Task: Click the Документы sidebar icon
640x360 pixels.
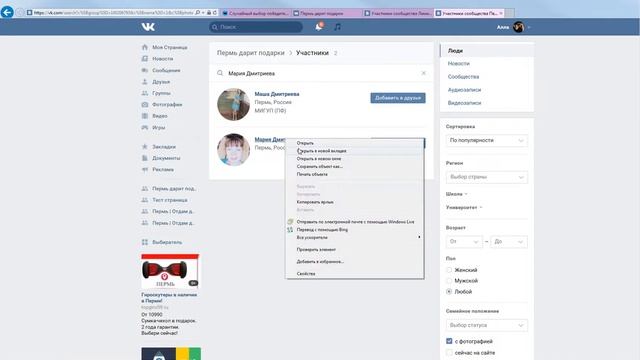Action: 144,158
